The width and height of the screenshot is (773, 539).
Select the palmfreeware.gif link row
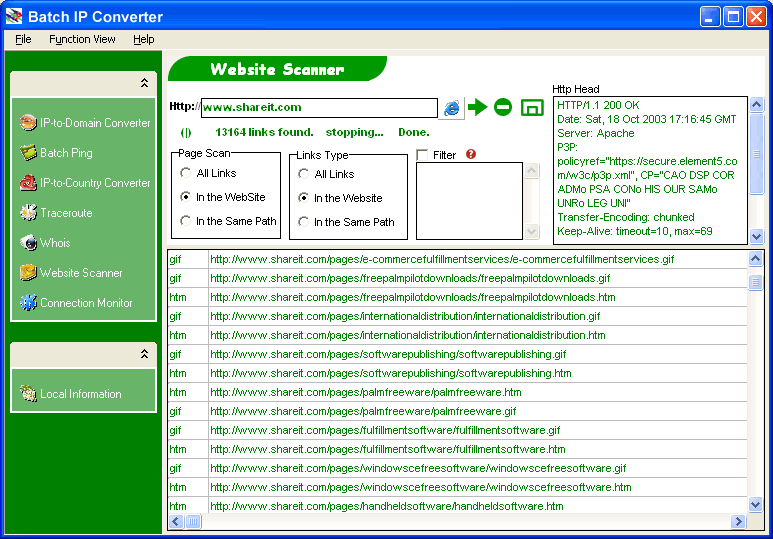(x=457, y=411)
